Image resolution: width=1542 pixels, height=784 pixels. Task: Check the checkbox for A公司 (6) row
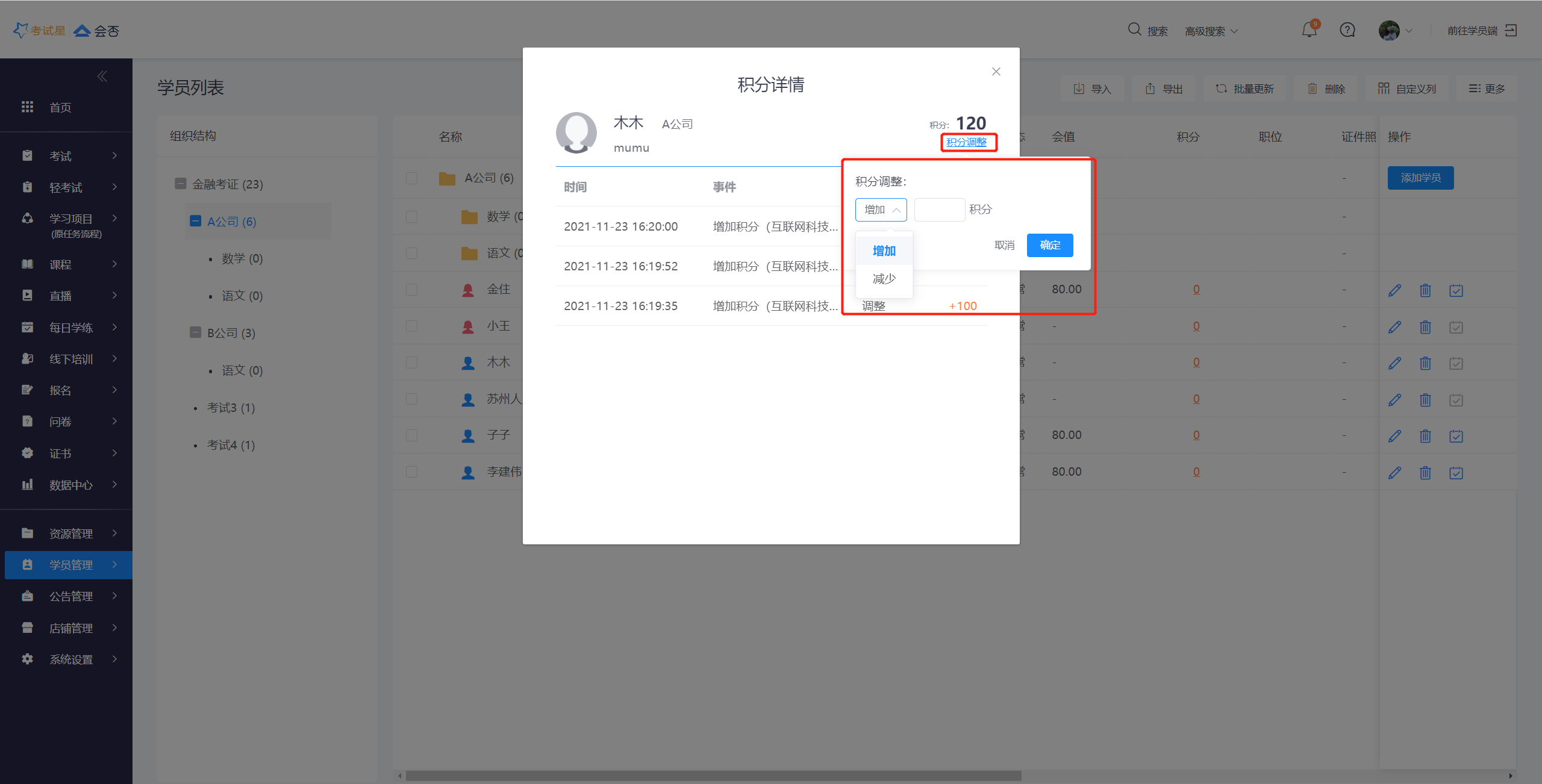coord(412,178)
